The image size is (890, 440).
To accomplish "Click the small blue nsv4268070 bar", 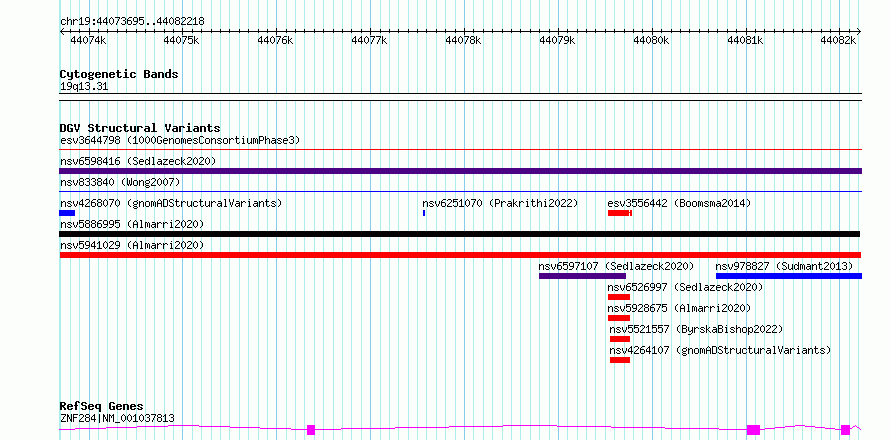I will [67, 213].
